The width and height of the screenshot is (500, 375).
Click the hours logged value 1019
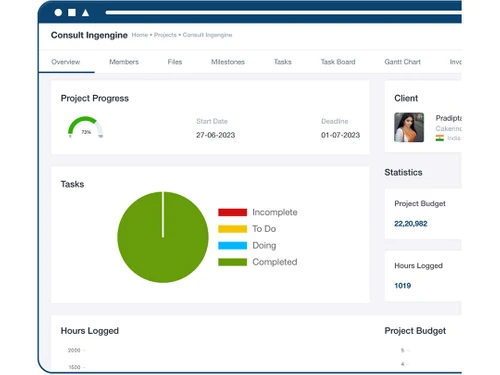click(x=403, y=286)
